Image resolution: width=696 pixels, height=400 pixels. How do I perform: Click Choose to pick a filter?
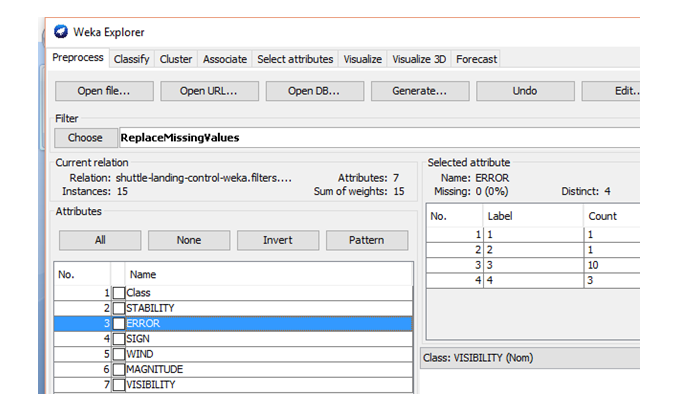point(86,138)
